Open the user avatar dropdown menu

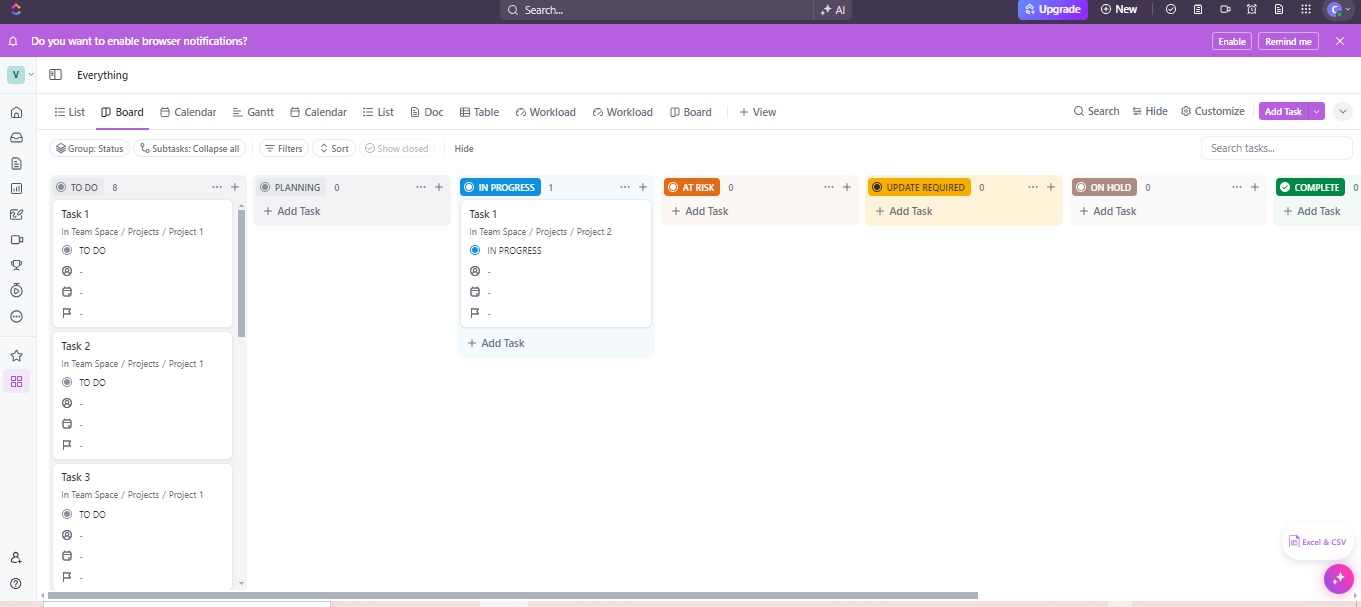(1338, 9)
